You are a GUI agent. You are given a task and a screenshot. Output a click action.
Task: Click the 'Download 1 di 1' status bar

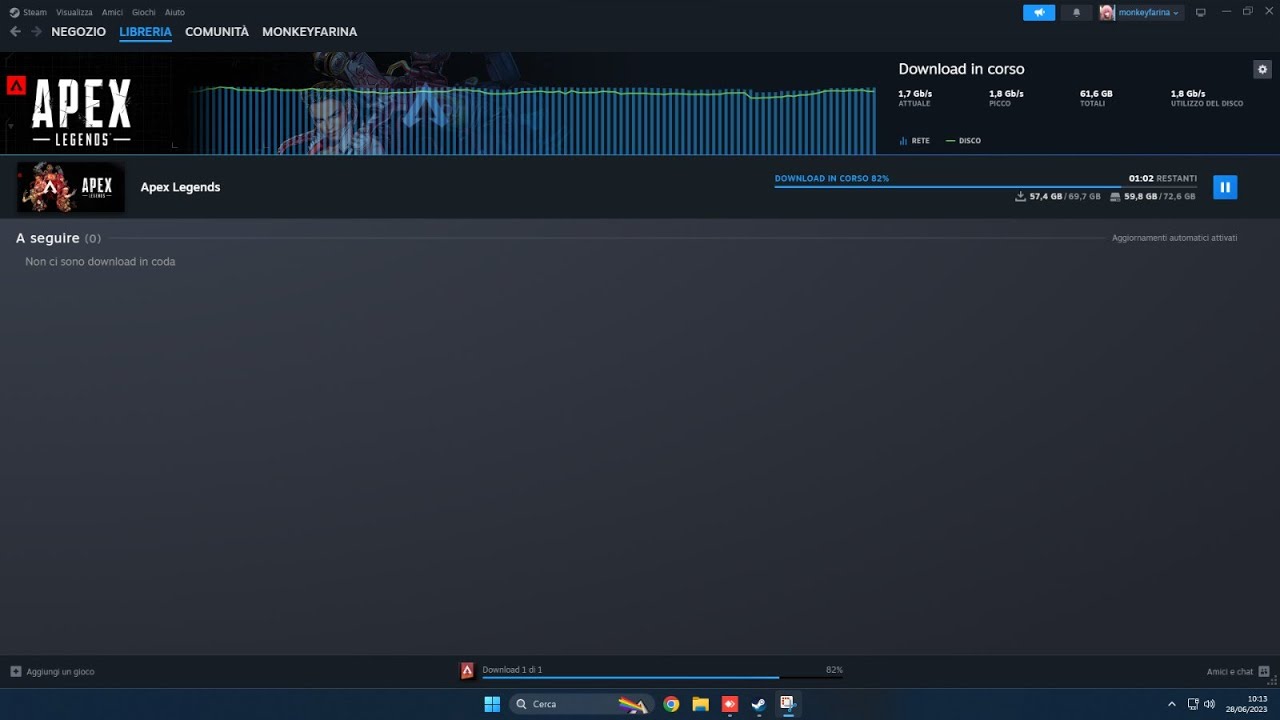pos(661,671)
